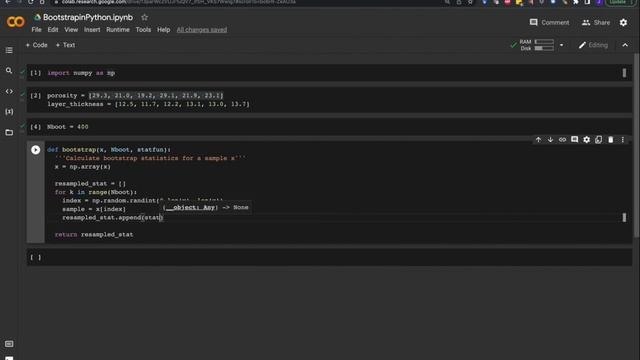Open the RAM and Disk resource indicator

[x=537, y=45]
